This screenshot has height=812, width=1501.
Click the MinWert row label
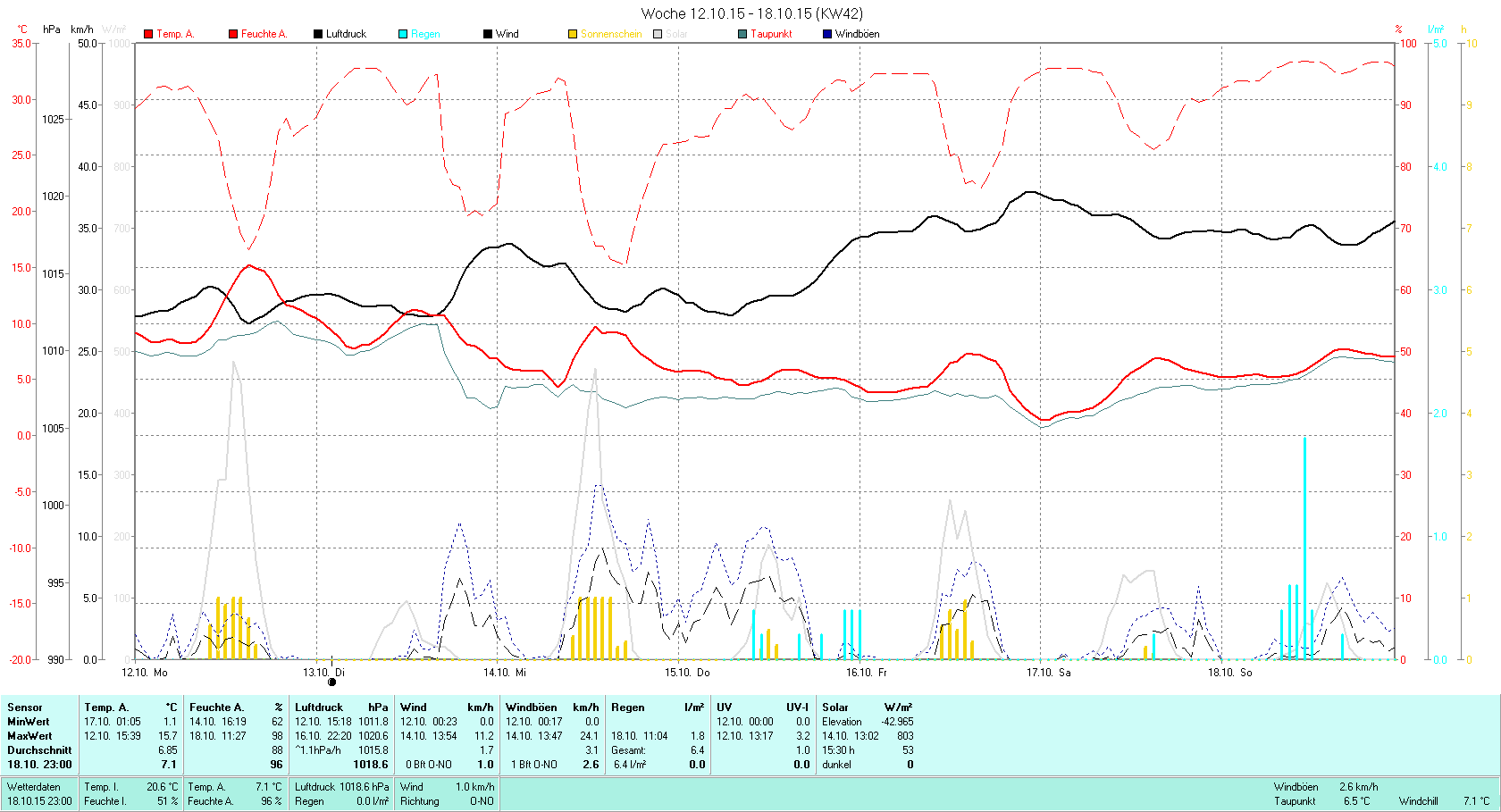[29, 722]
